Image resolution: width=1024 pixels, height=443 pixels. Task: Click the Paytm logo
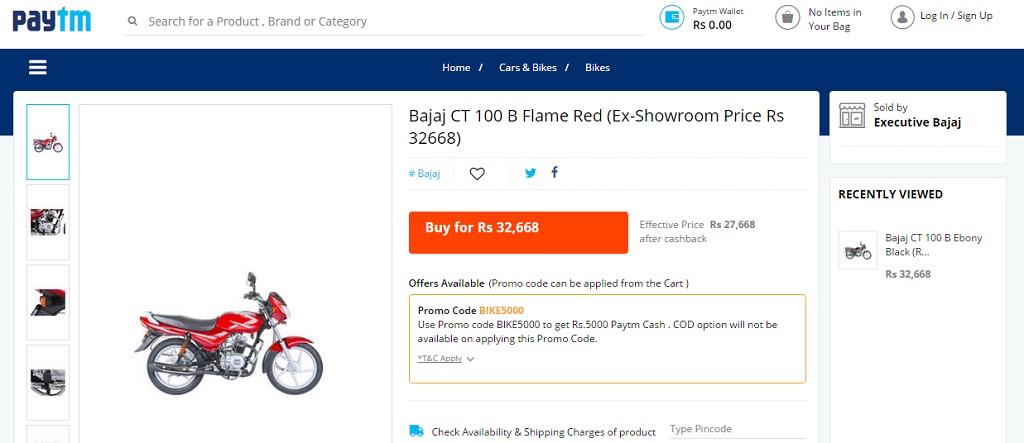(x=52, y=18)
